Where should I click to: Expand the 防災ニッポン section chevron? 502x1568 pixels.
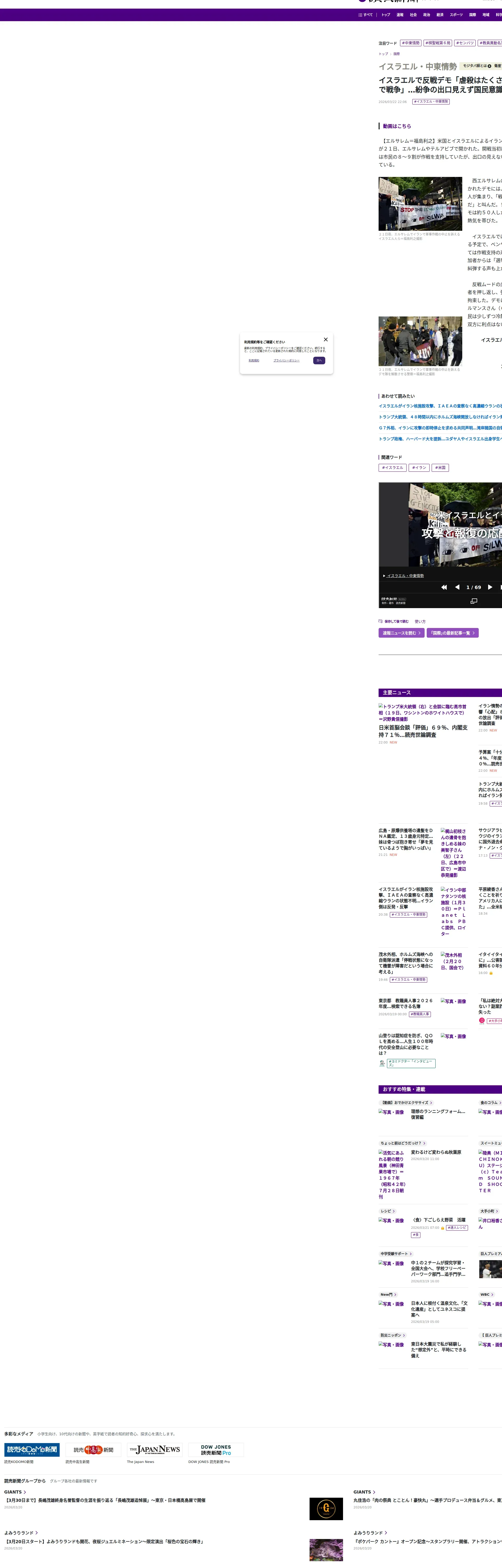(404, 1335)
